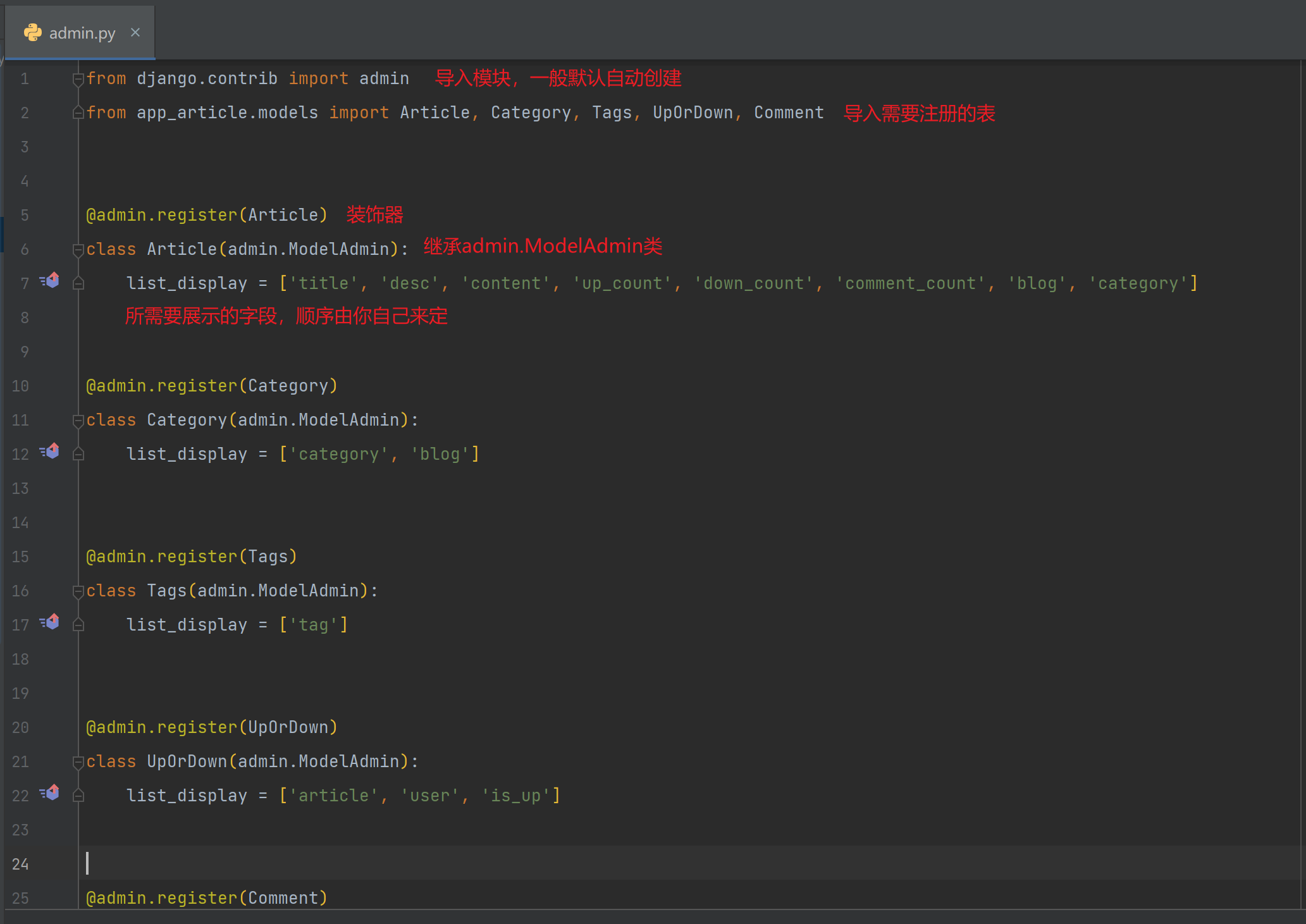Click fold end marker on line 17

(x=78, y=625)
